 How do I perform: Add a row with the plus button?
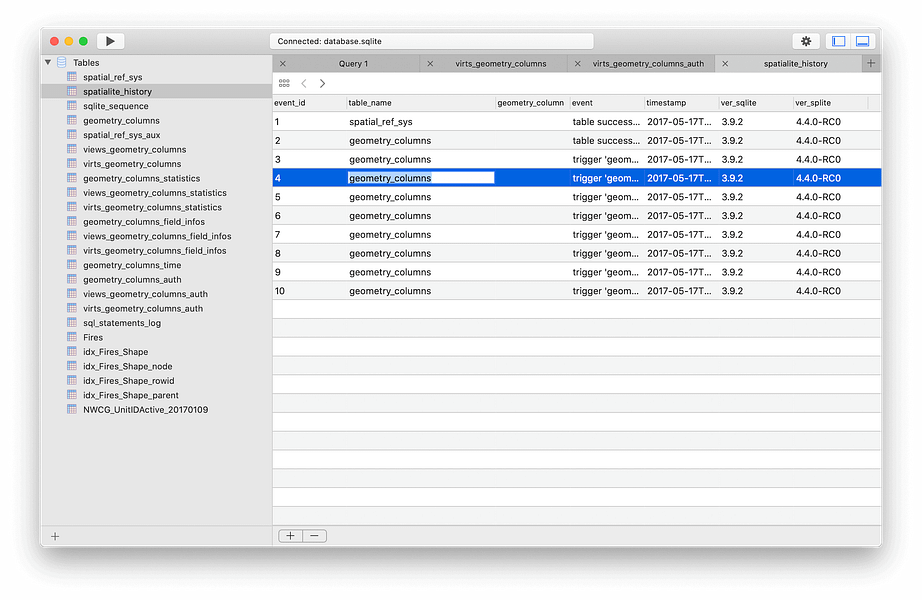(x=290, y=536)
